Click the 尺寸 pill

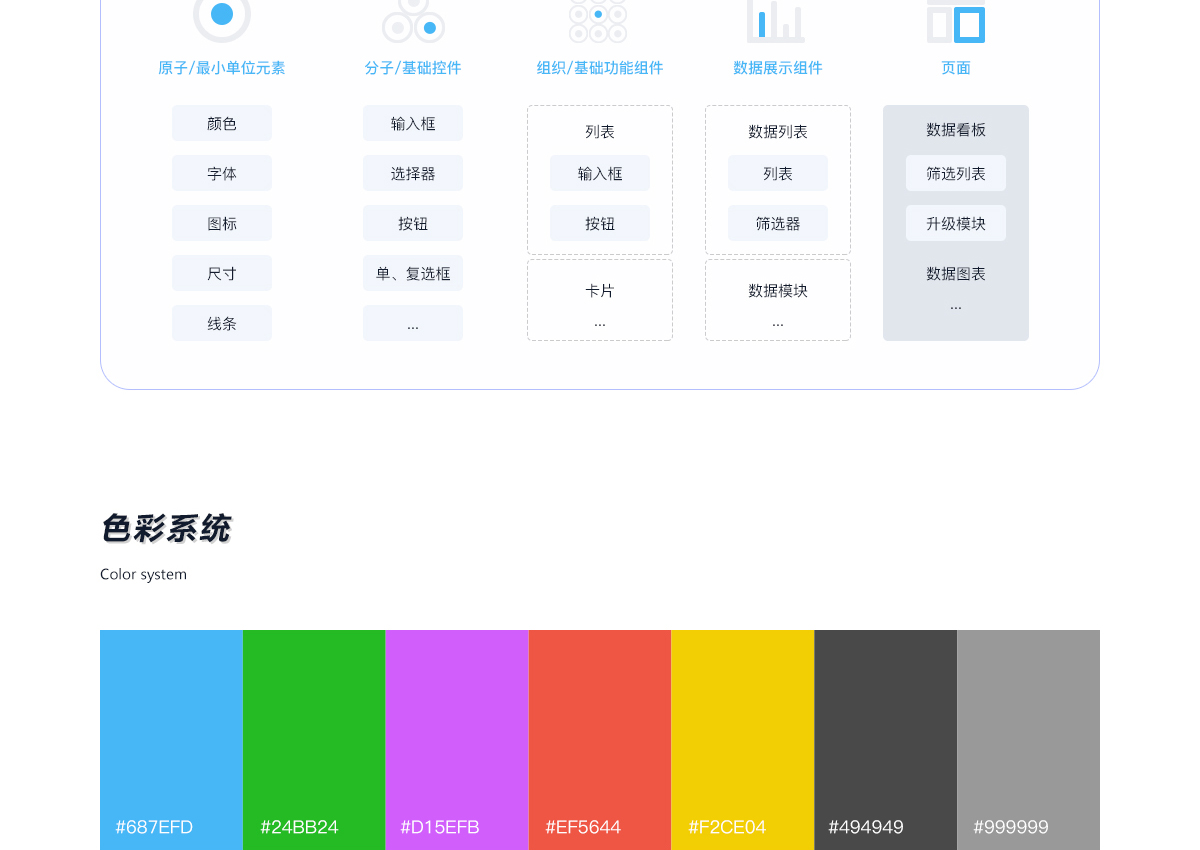coord(222,273)
